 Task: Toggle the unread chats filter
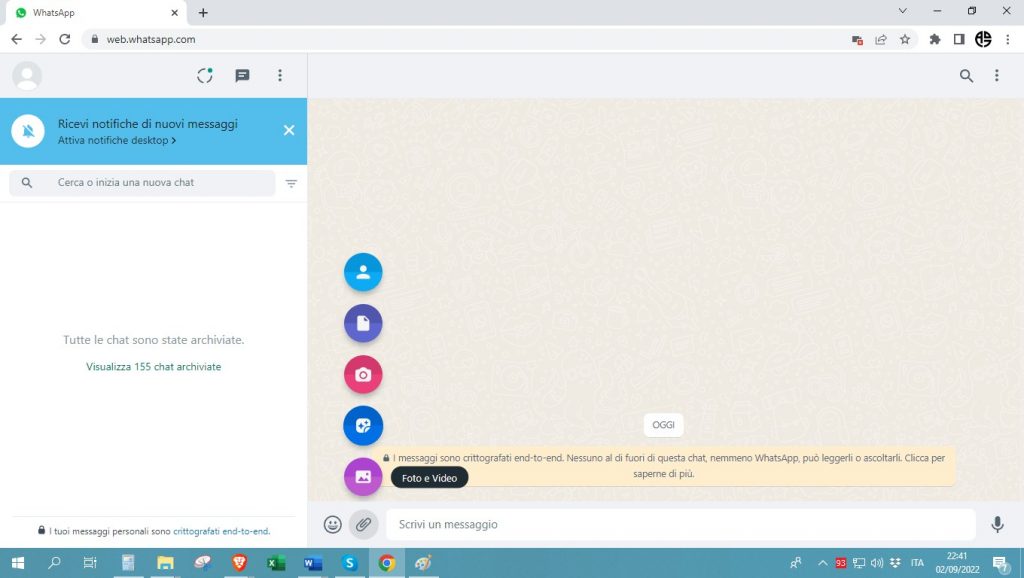[x=291, y=183]
